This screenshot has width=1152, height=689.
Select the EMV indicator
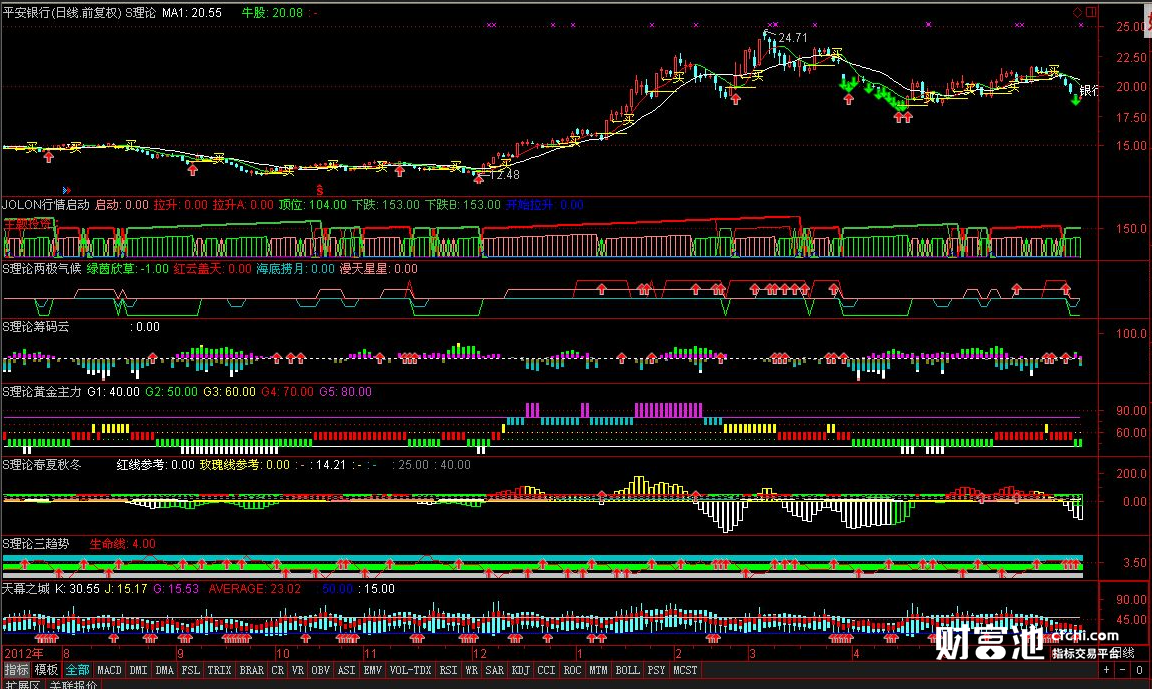[x=372, y=670]
